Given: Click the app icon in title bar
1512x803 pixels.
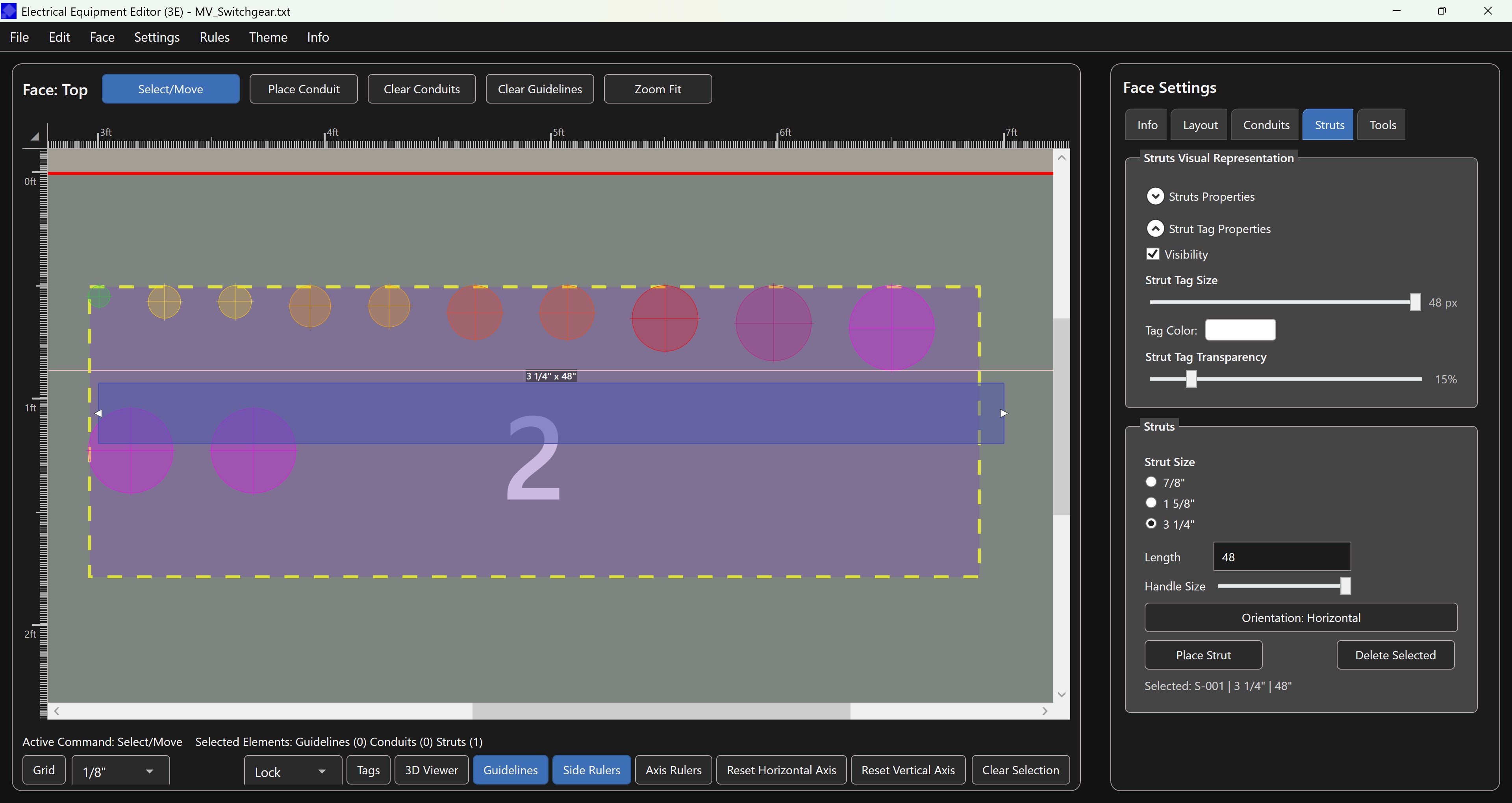Looking at the screenshot, I should (9, 11).
